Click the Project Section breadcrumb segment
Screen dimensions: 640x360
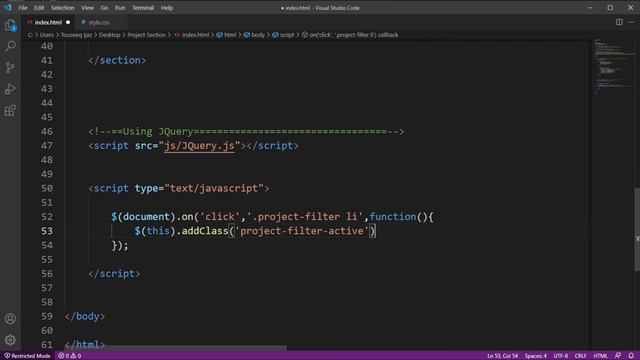tap(146, 35)
